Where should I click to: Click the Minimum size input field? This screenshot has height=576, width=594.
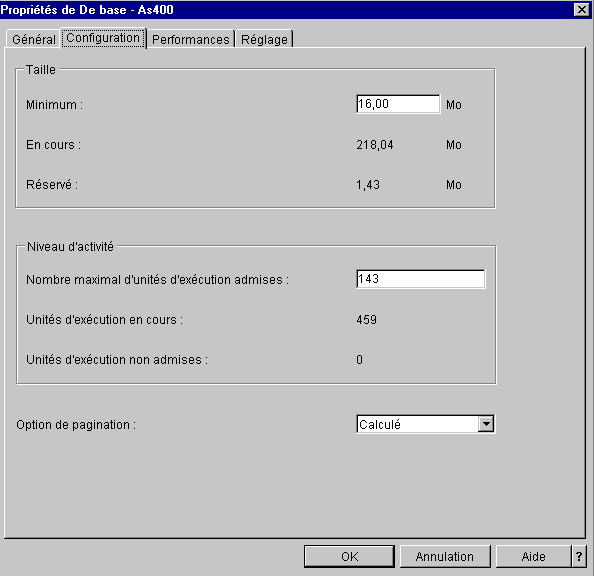398,104
